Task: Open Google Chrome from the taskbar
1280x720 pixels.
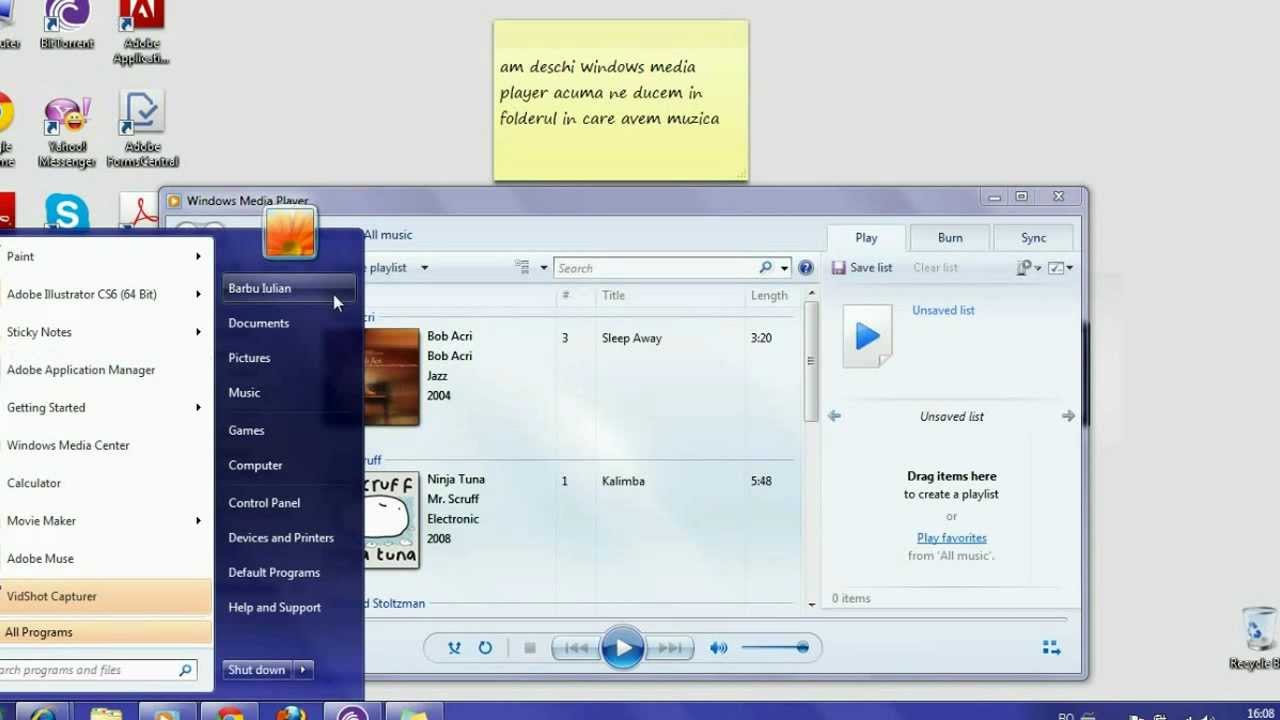Action: point(230,714)
